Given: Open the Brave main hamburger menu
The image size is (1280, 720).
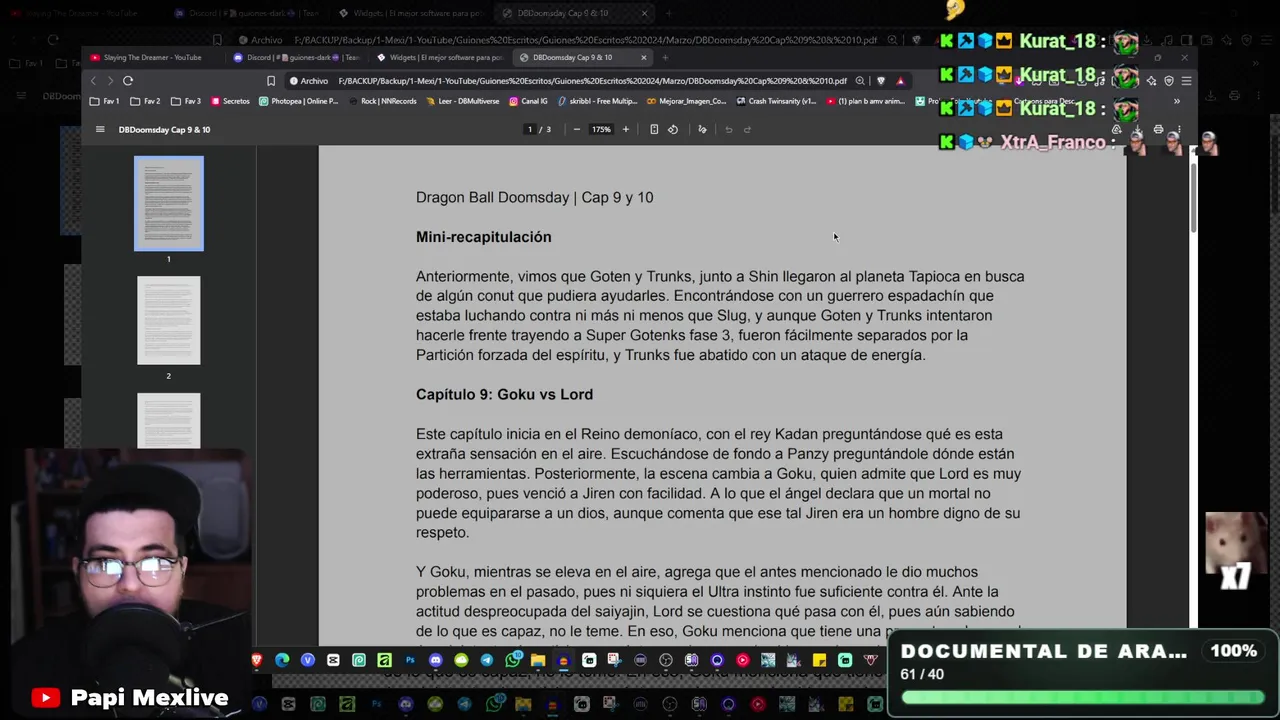Looking at the screenshot, I should pos(1186,80).
